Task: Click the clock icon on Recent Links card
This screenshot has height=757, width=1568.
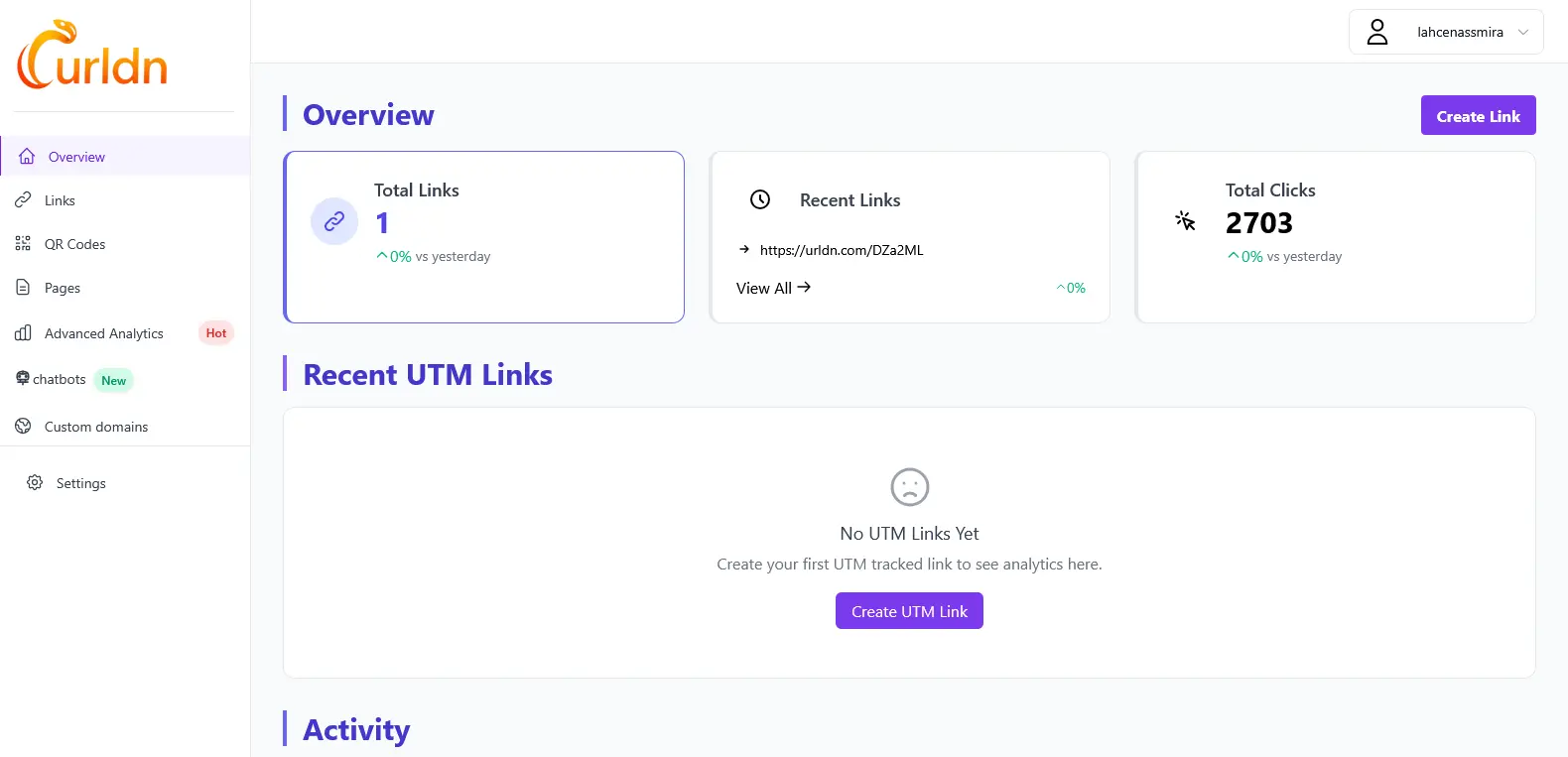Action: pyautogui.click(x=760, y=199)
